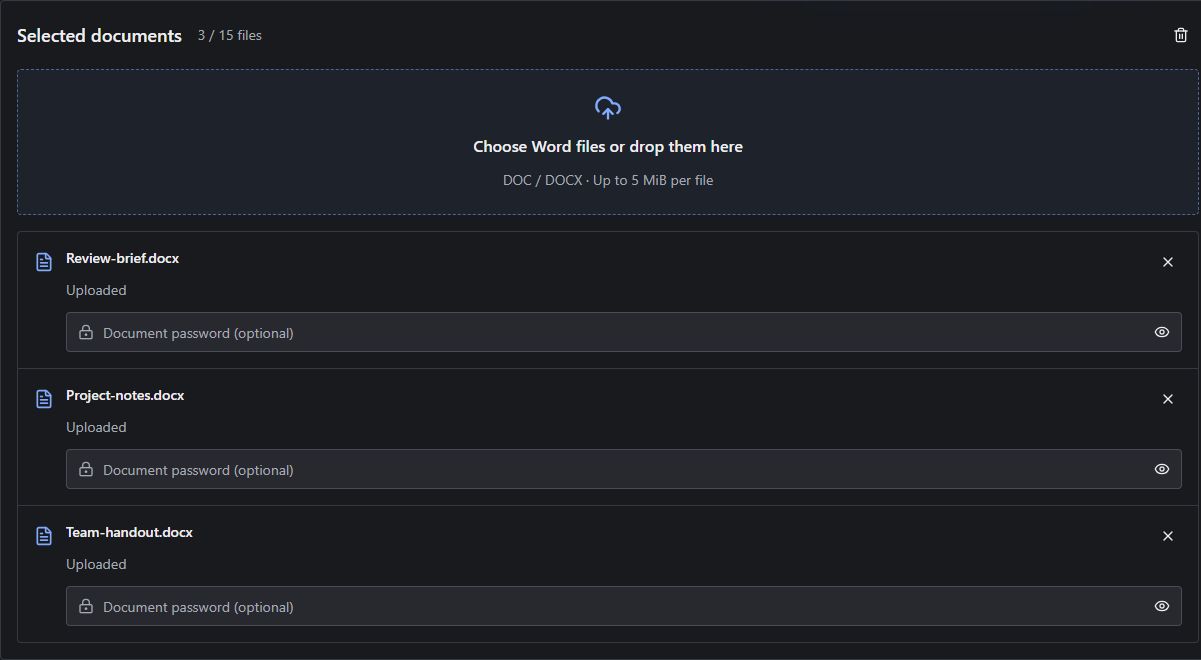Screen dimensions: 1201x660
Task: Focus the Review-brief.docx password field
Action: point(624,332)
